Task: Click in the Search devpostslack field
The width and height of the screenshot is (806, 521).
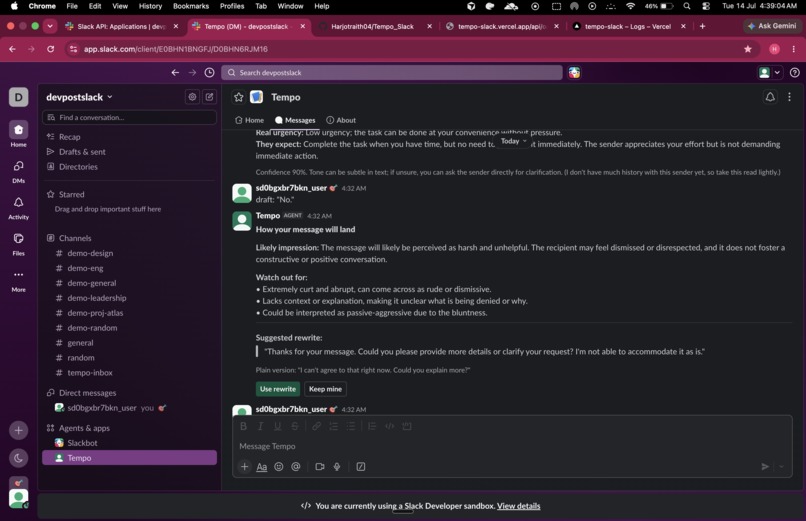Action: [x=392, y=72]
